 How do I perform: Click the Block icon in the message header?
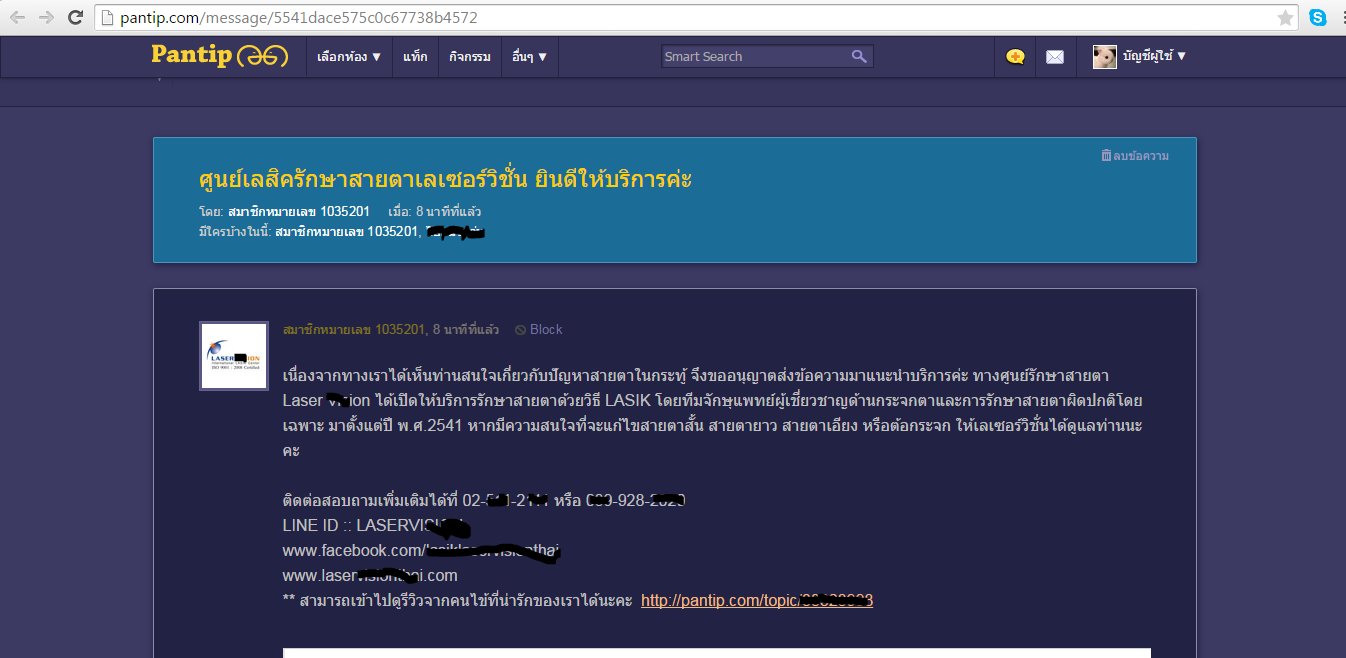[x=520, y=330]
